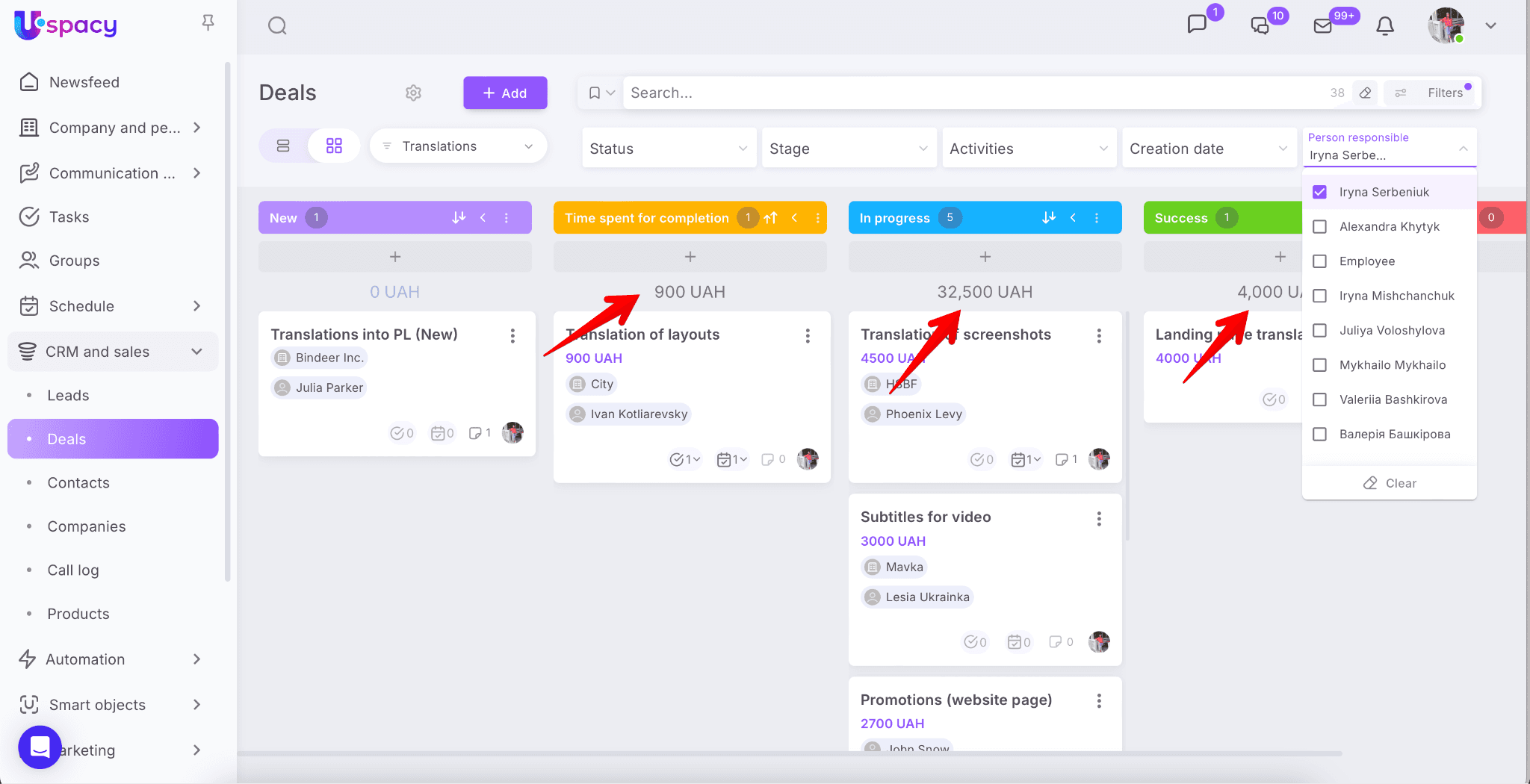Open the Translations funnel dropdown

[x=459, y=146]
